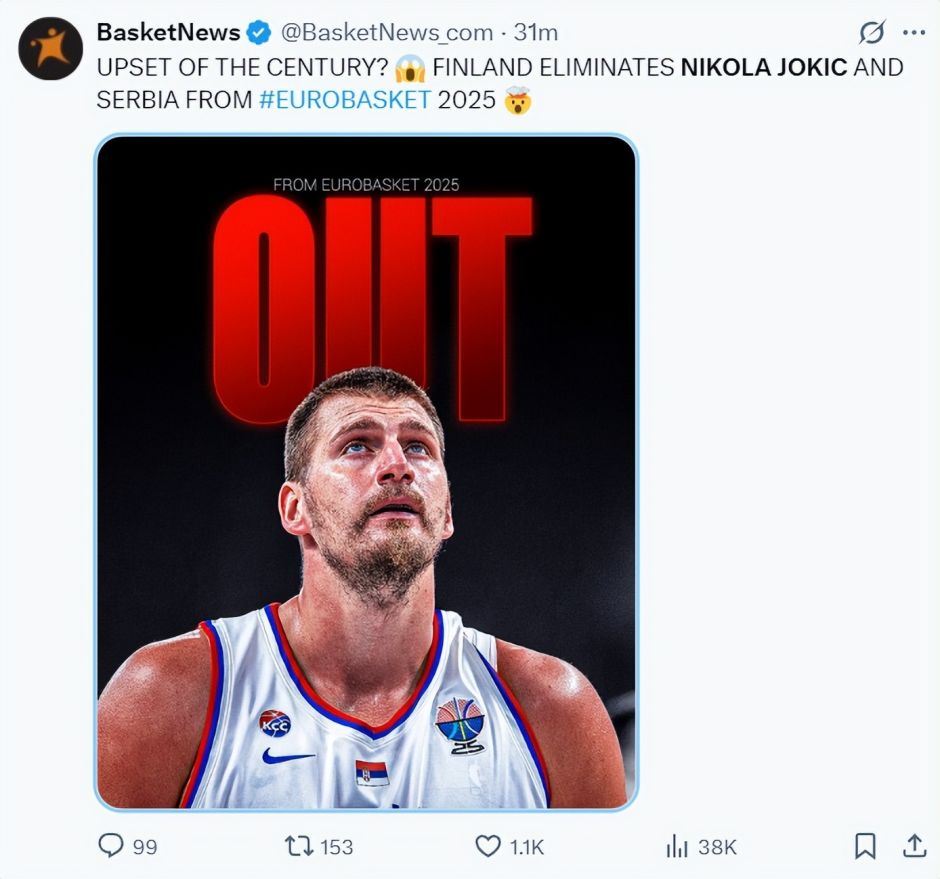
Task: Like the post with the heart icon
Action: click(487, 847)
